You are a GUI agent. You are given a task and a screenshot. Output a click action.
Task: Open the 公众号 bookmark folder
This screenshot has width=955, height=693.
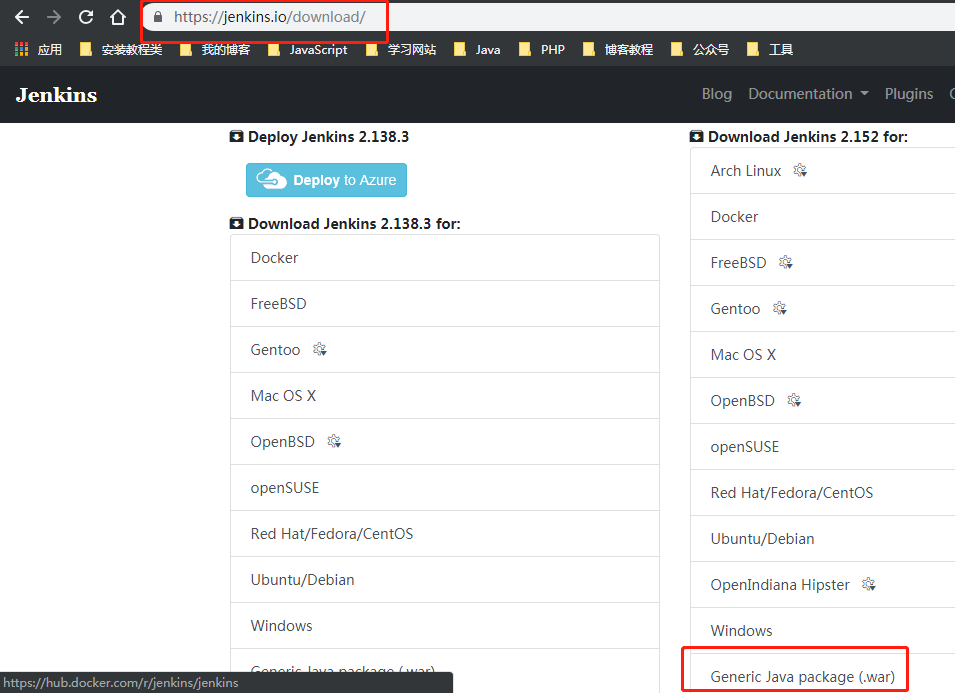699,49
